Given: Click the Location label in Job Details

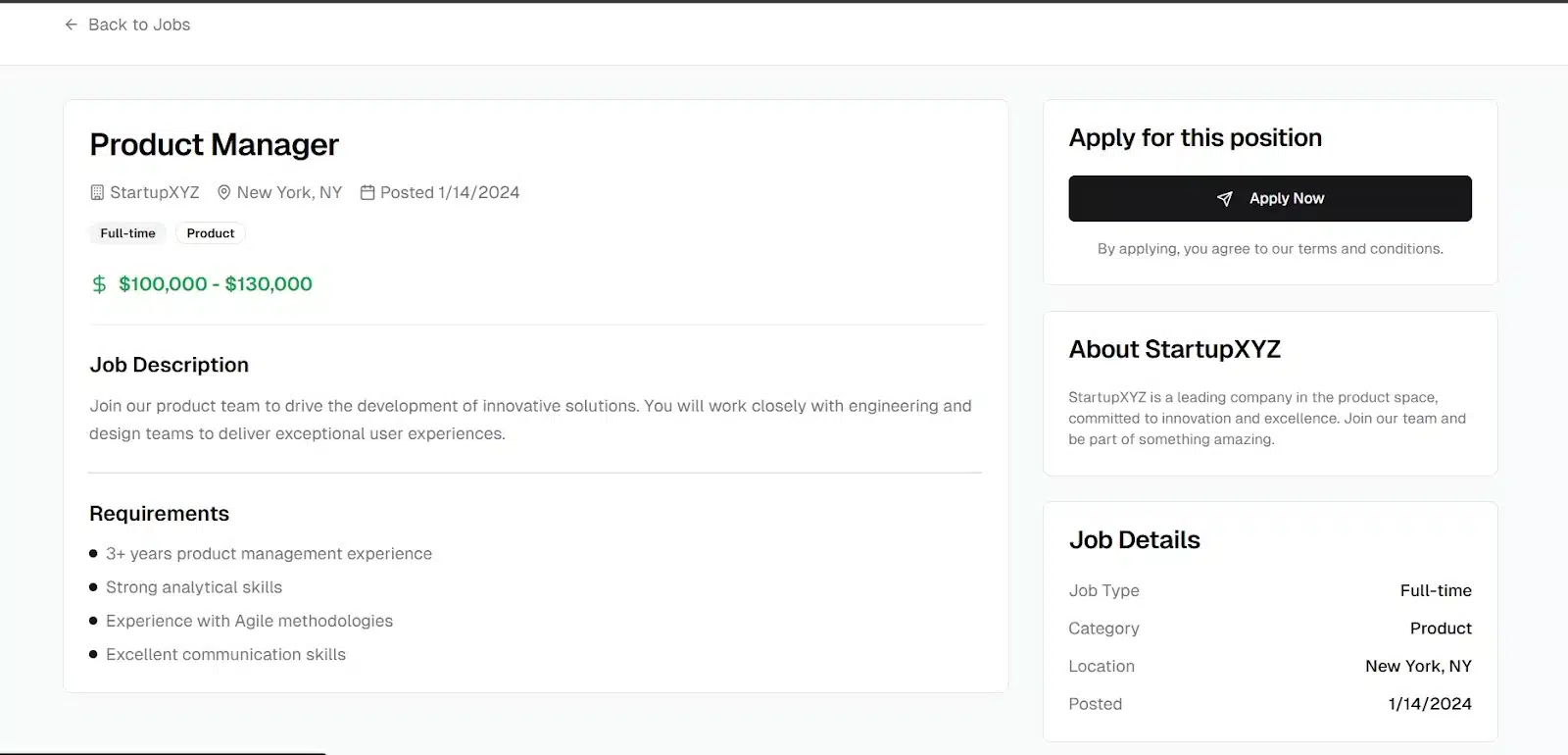Looking at the screenshot, I should [x=1102, y=667].
